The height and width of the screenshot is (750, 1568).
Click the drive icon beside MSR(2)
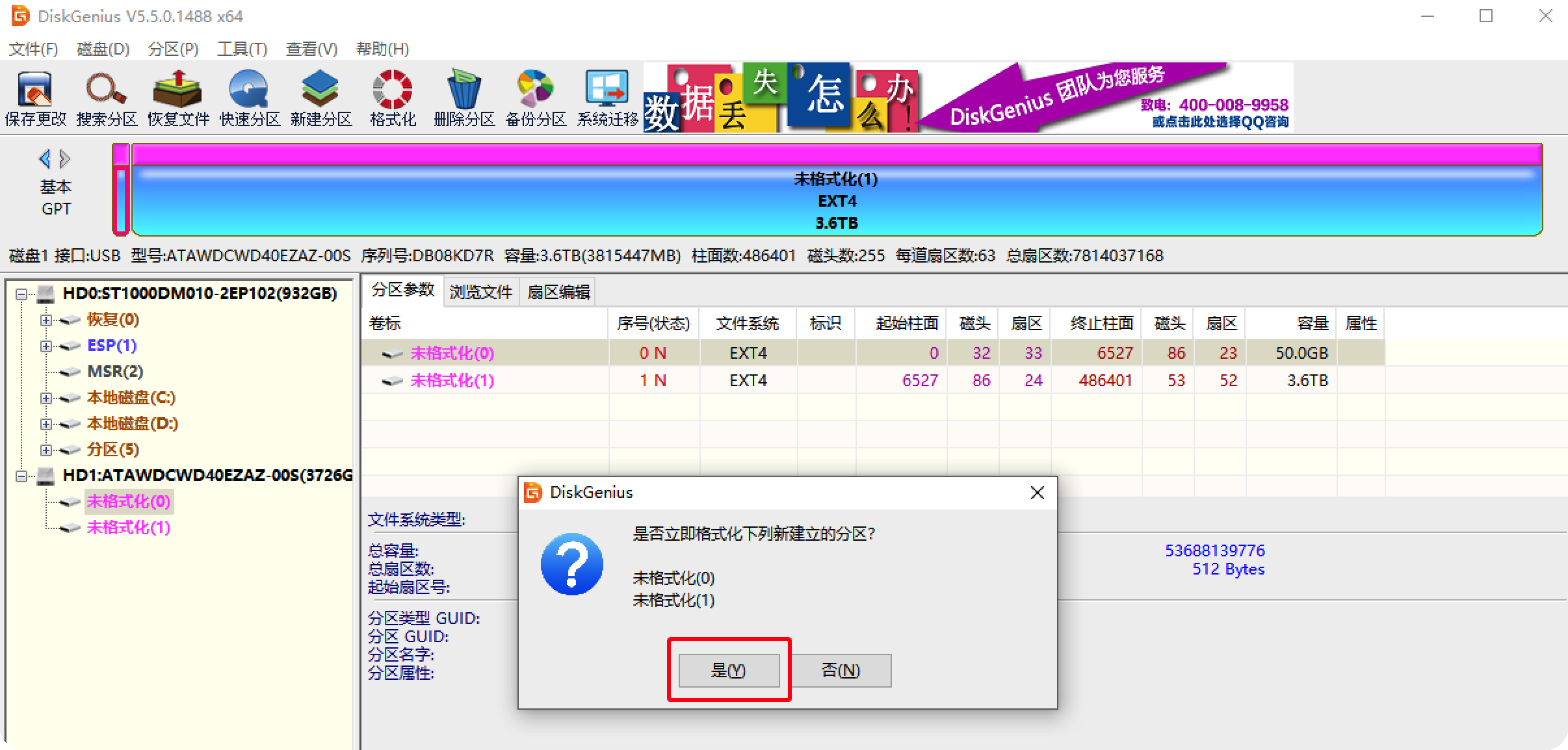tap(70, 372)
